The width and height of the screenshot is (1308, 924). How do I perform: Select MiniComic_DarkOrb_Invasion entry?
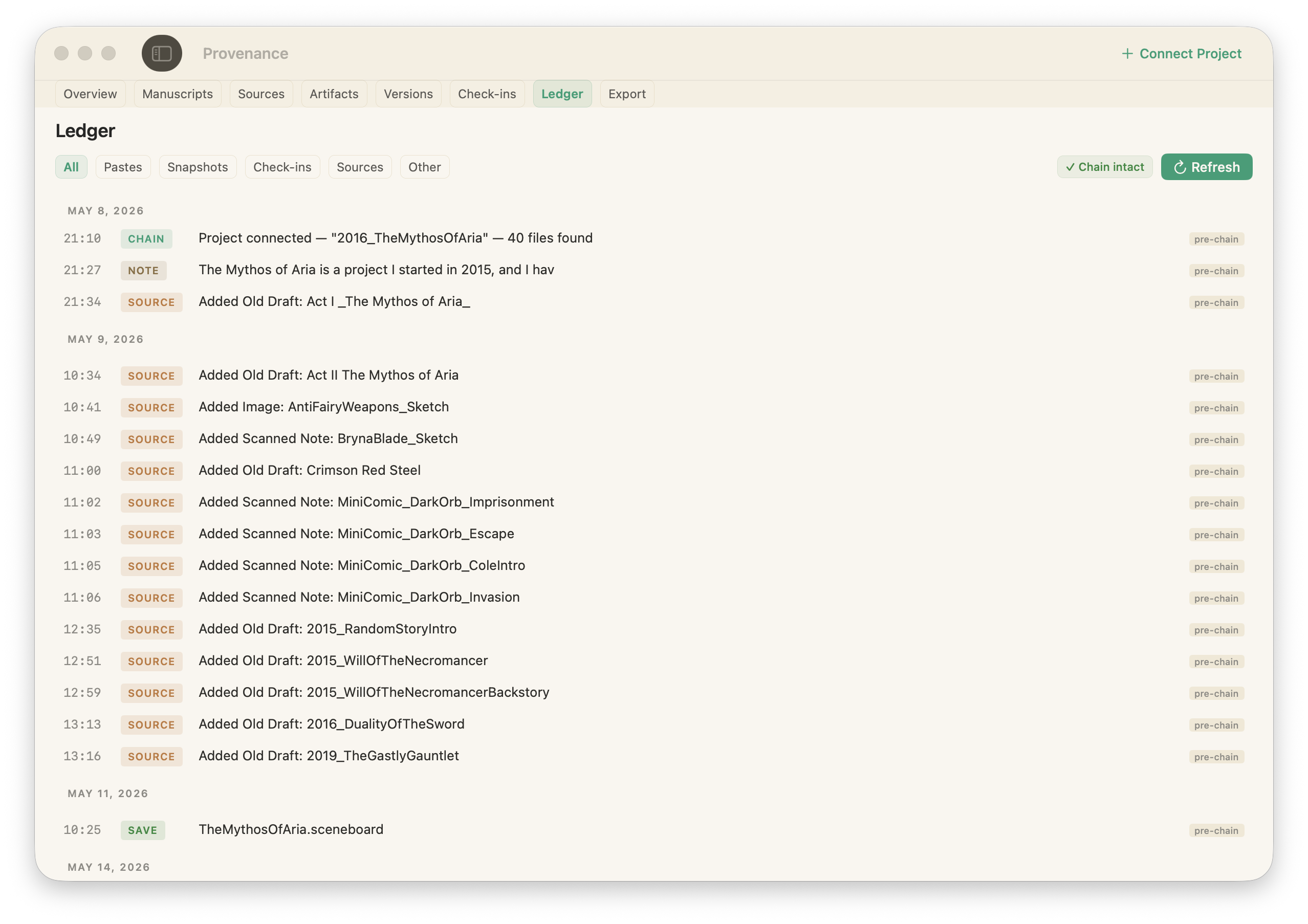coord(653,598)
